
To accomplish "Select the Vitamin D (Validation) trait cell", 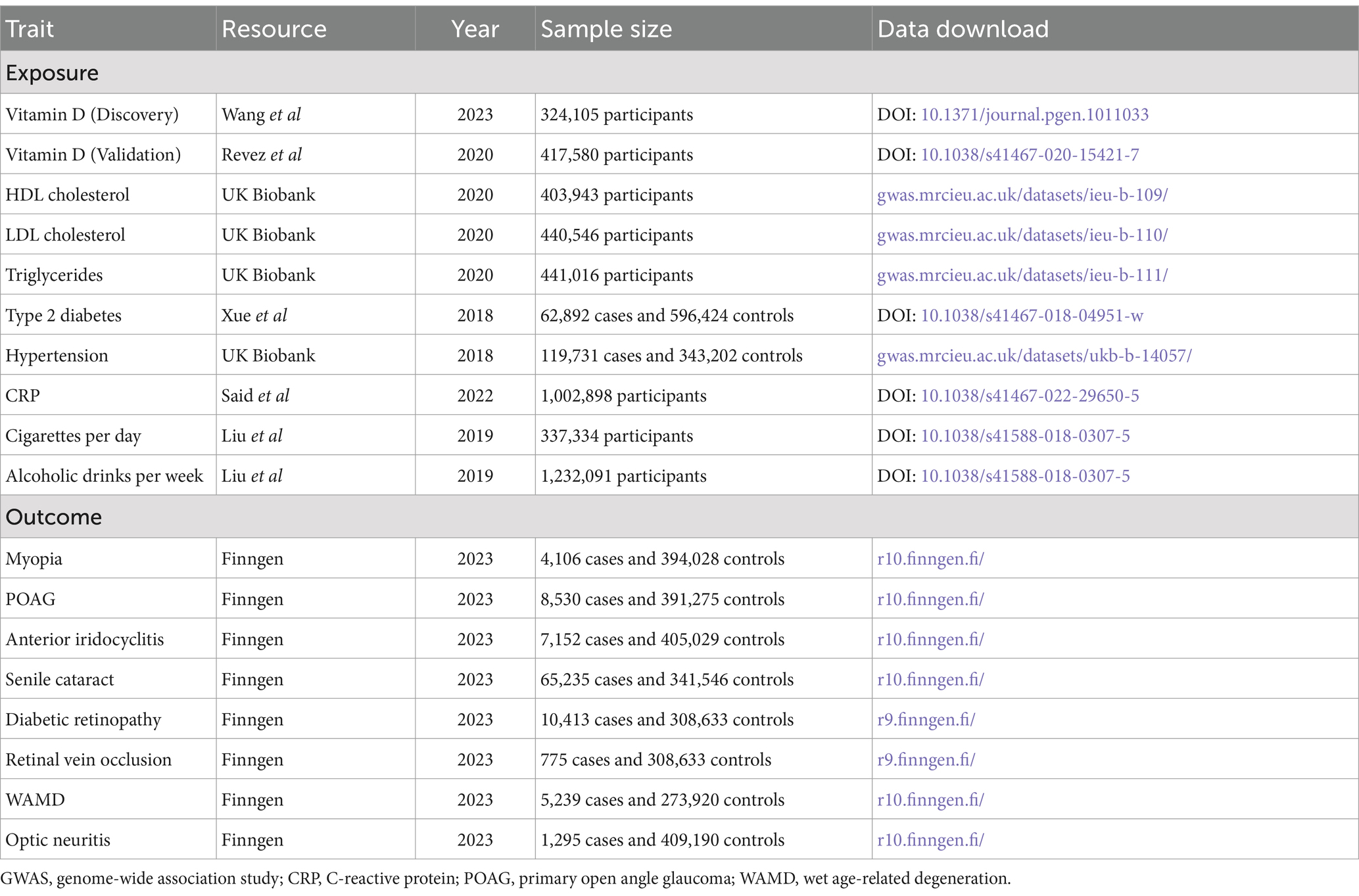I will [108, 154].
